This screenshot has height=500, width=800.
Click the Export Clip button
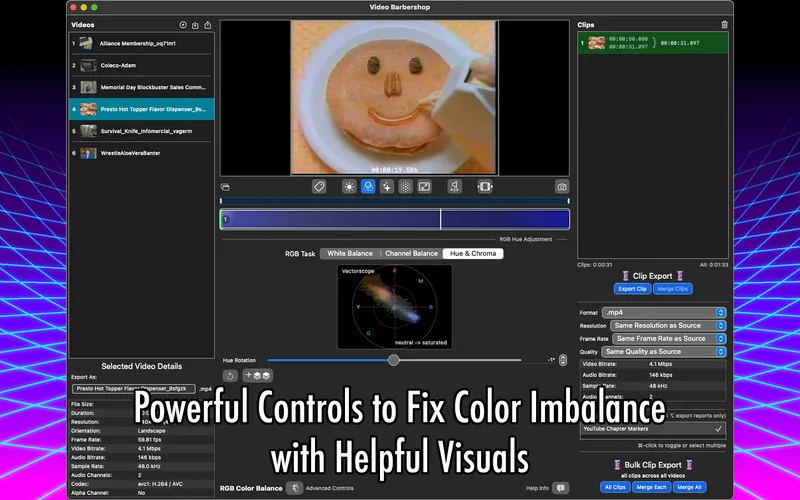point(632,289)
